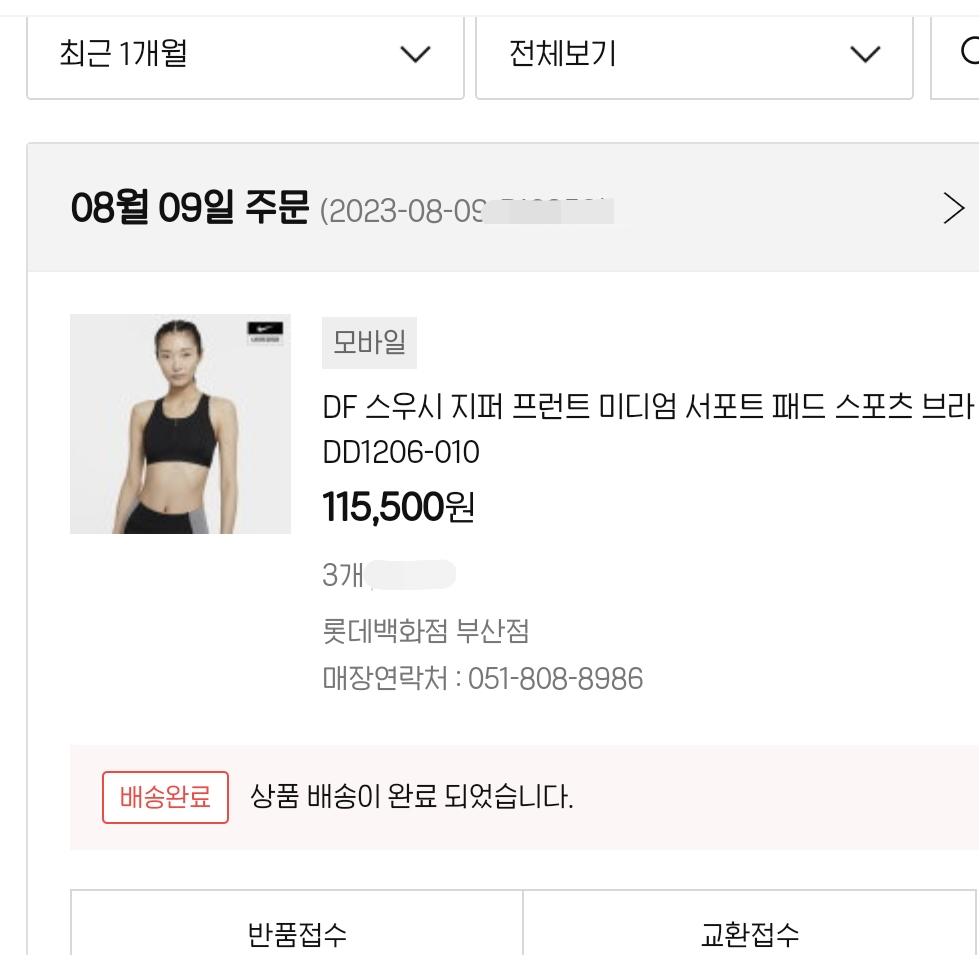Click the search icon at top right
979x955 pixels.
968,52
